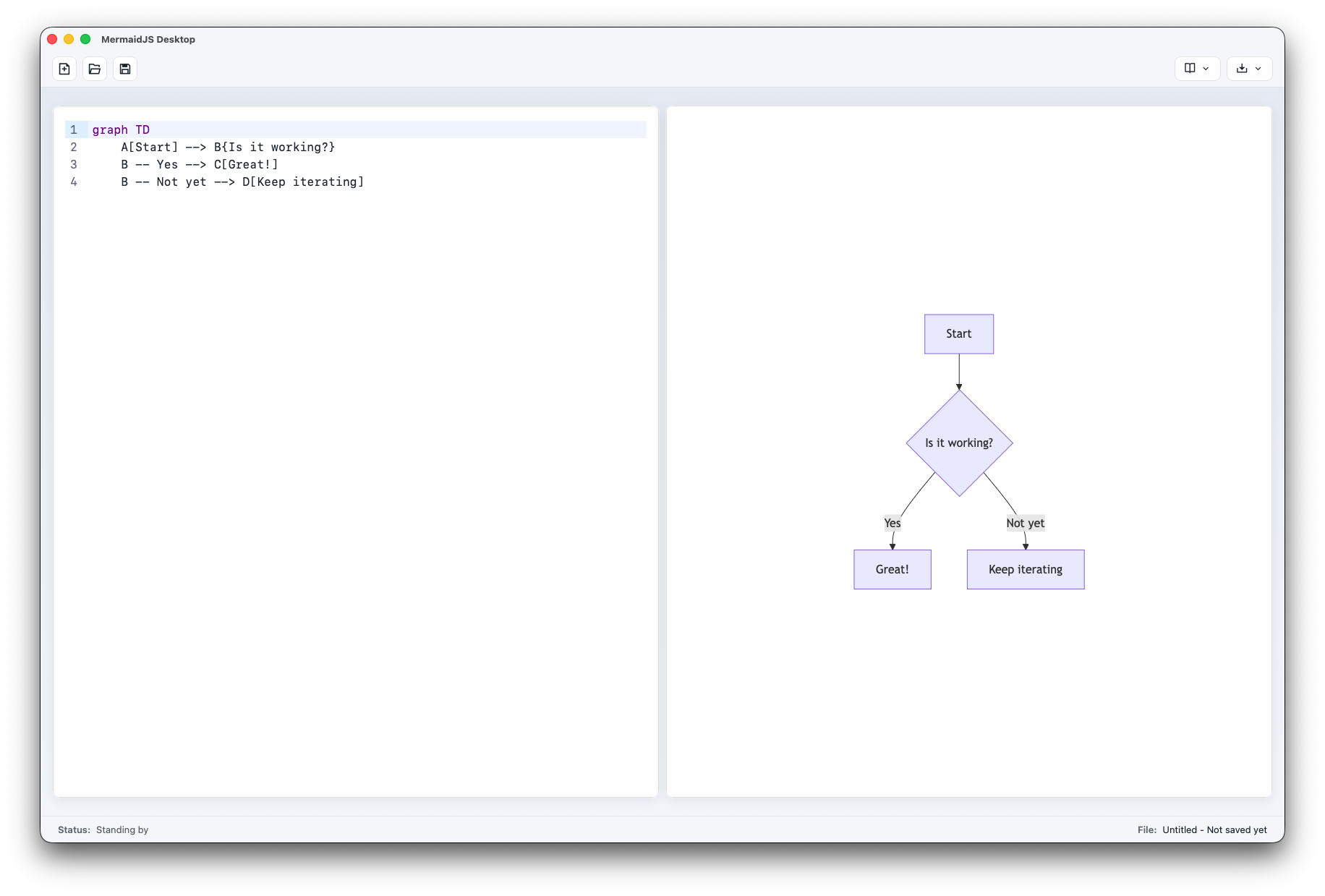Screen dimensions: 1325x896
Task: Save the current diagram
Action: [124, 68]
